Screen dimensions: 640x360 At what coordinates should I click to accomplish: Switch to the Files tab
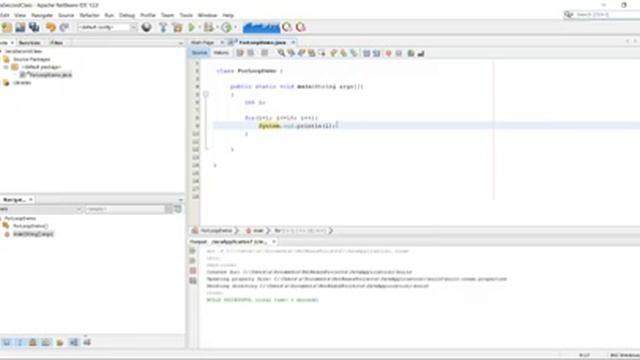pos(56,42)
